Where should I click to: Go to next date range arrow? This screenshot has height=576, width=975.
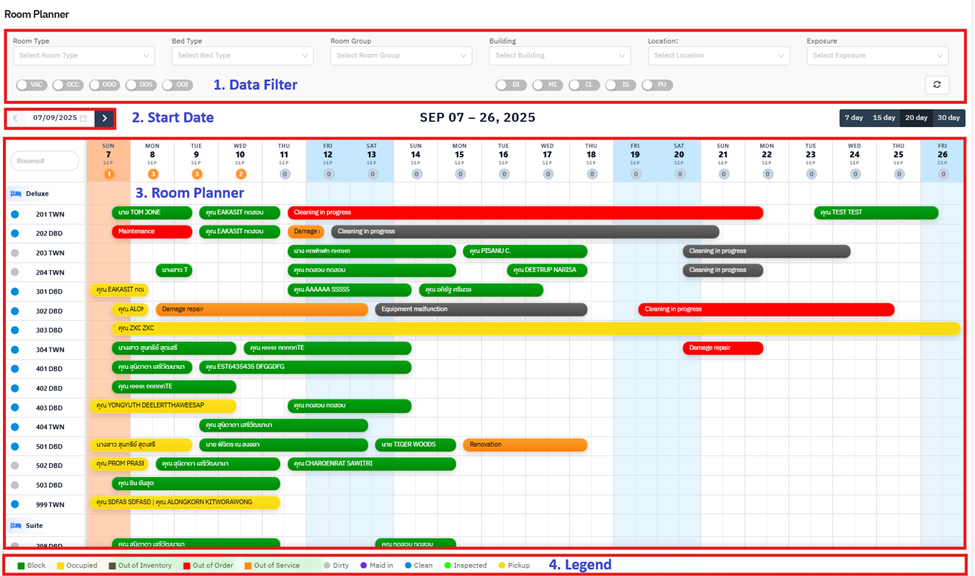click(x=105, y=118)
